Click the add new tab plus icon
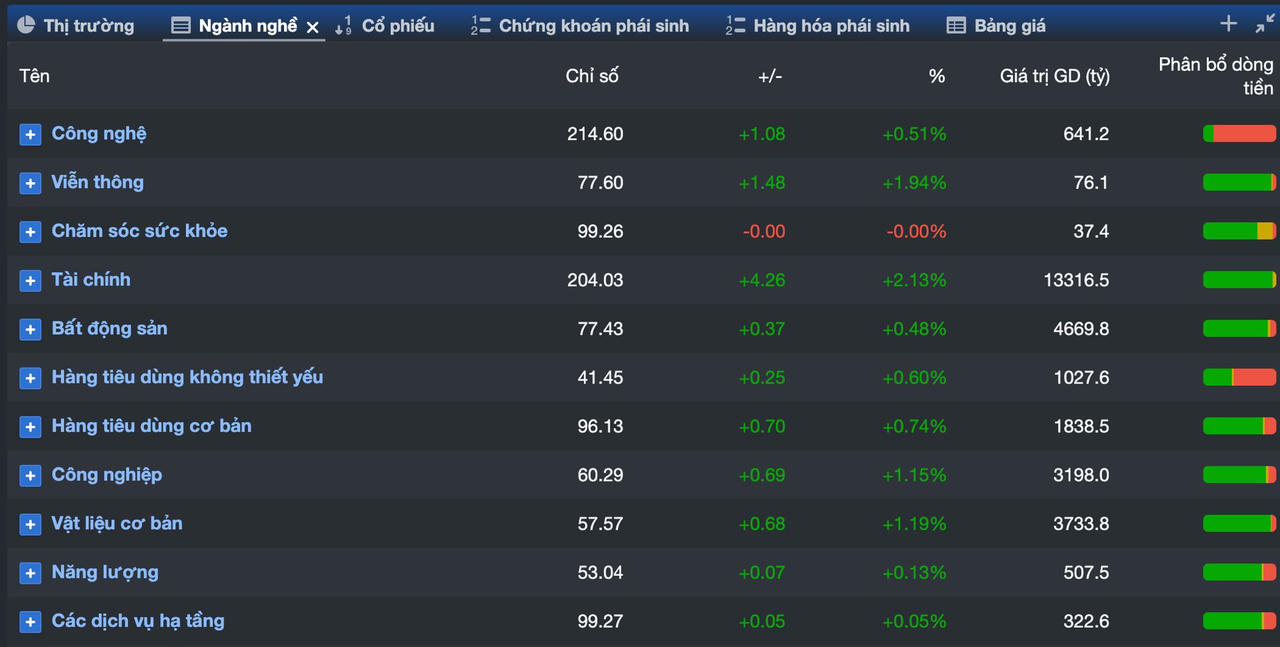Viewport: 1280px width, 647px height. point(1229,24)
